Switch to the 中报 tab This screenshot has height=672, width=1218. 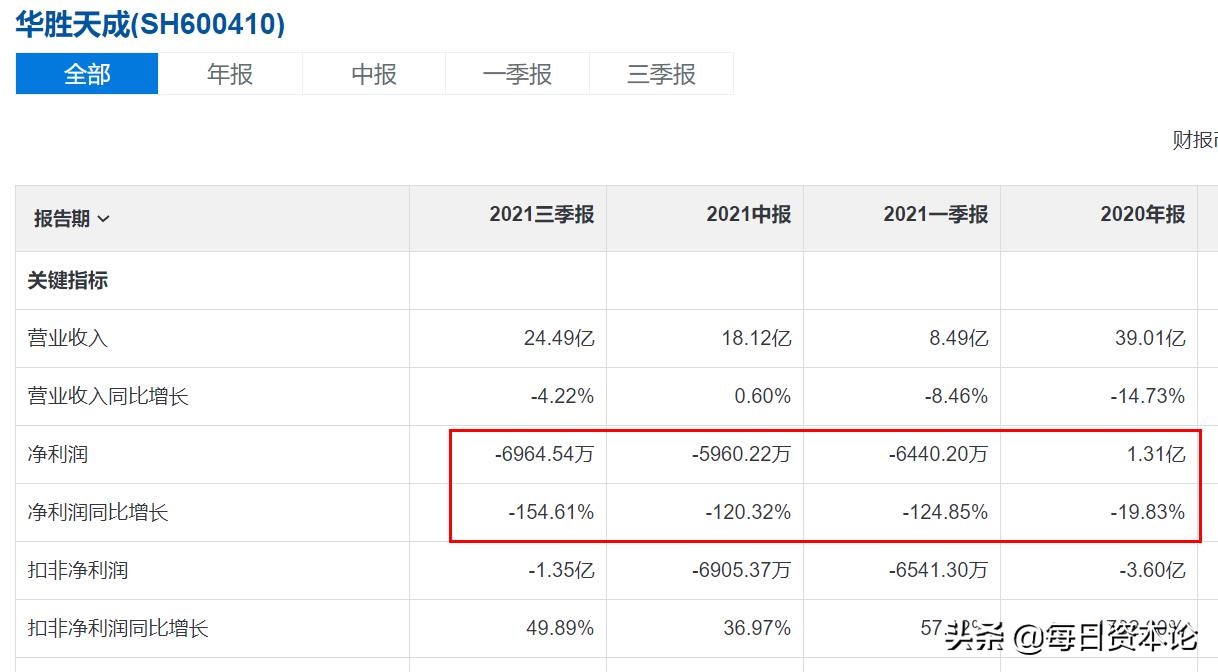[373, 74]
